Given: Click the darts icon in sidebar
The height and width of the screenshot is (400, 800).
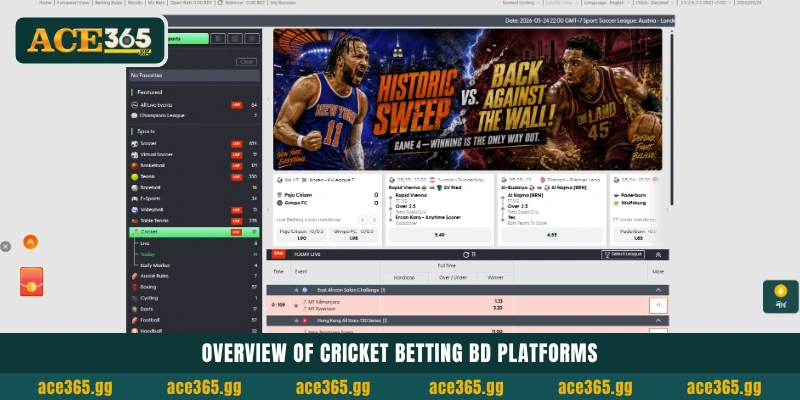Looking at the screenshot, I should coord(135,309).
